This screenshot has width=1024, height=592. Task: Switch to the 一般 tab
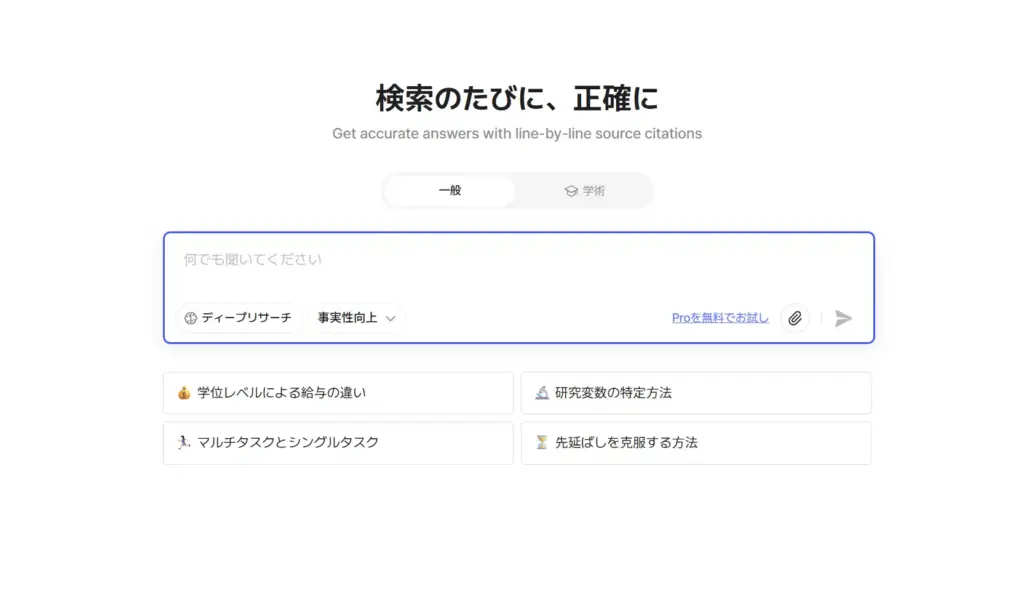point(450,191)
